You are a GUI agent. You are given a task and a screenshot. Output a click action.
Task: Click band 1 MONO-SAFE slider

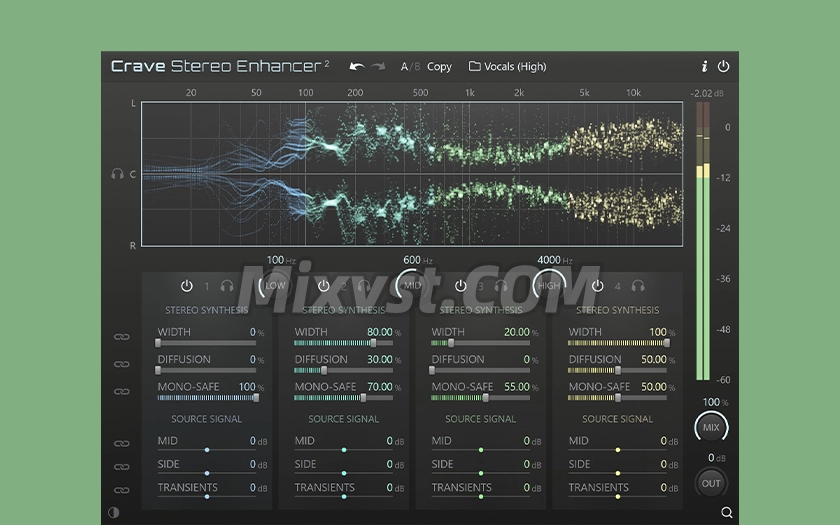point(208,398)
